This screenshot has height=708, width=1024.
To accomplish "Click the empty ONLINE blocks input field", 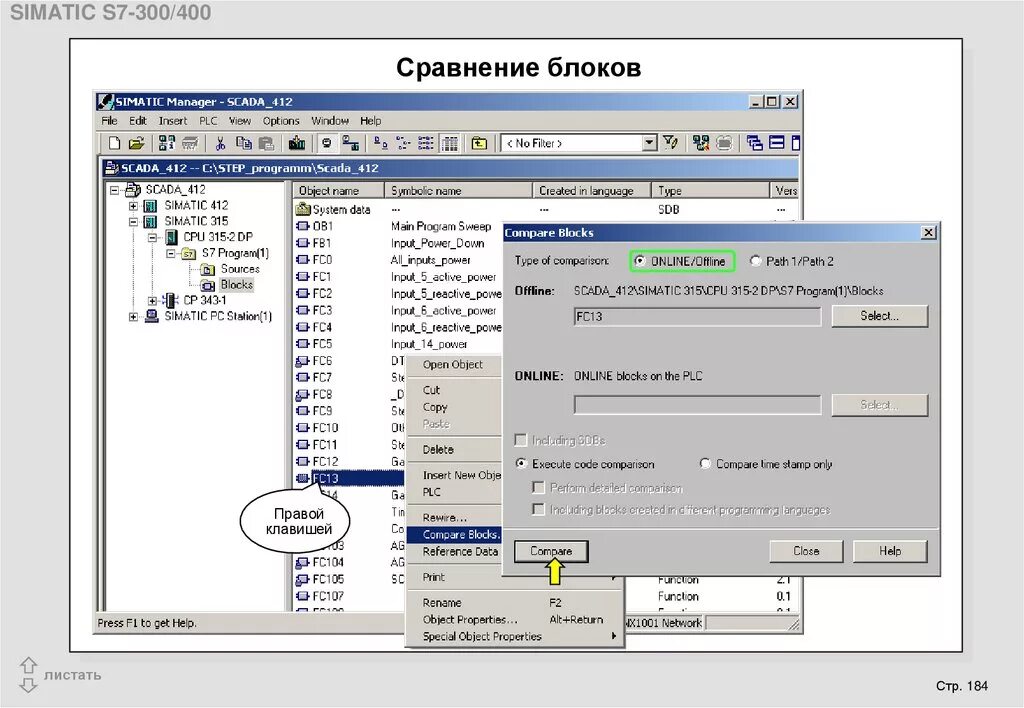I will [x=697, y=405].
